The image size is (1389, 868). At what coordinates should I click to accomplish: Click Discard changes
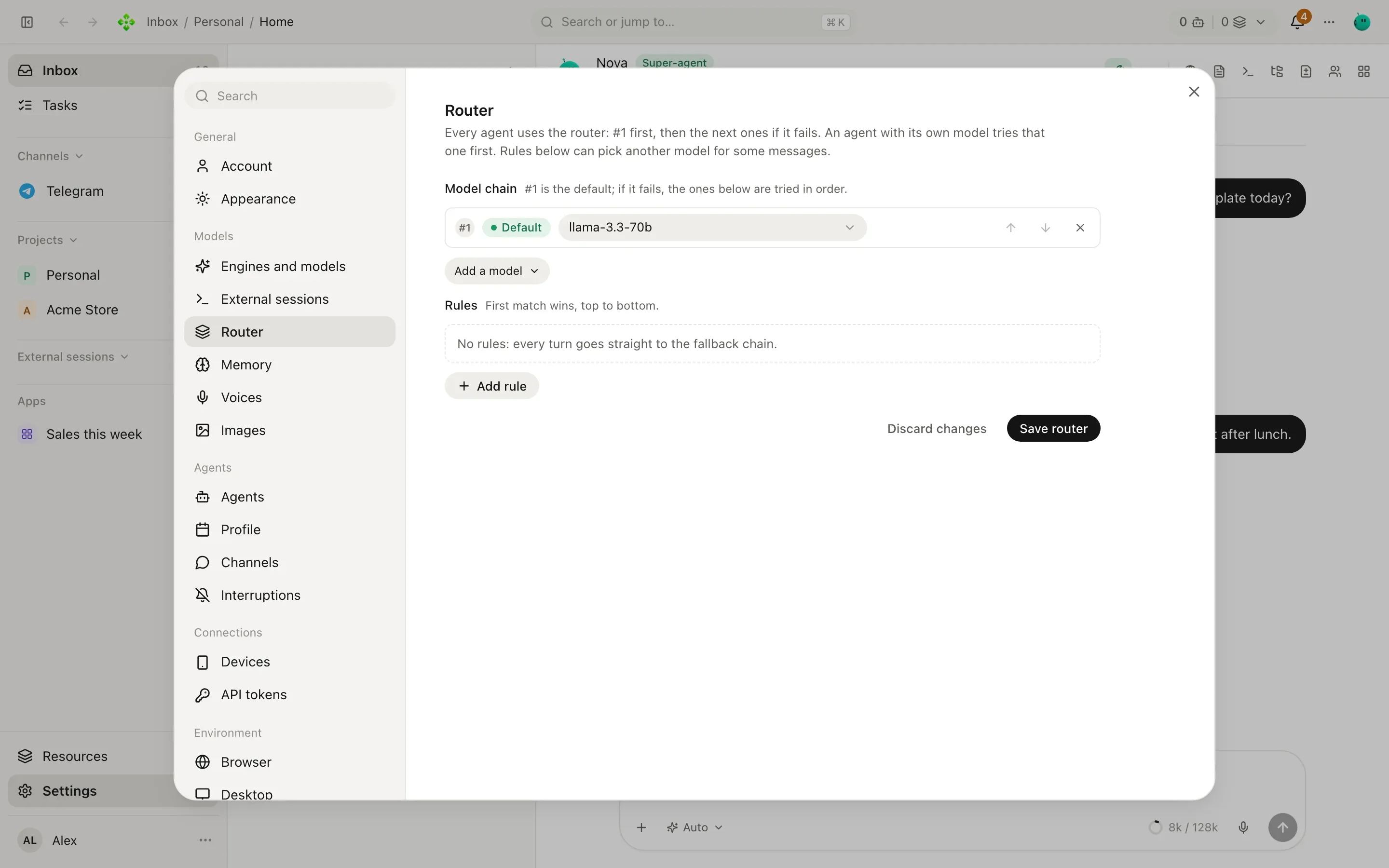(x=936, y=428)
